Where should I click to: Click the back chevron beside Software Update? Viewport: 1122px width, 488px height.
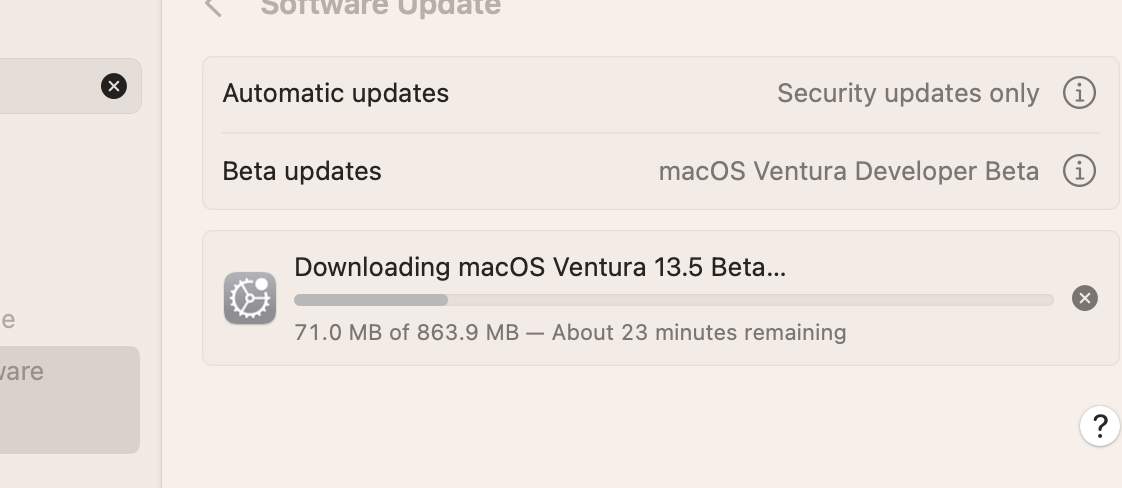[212, 8]
